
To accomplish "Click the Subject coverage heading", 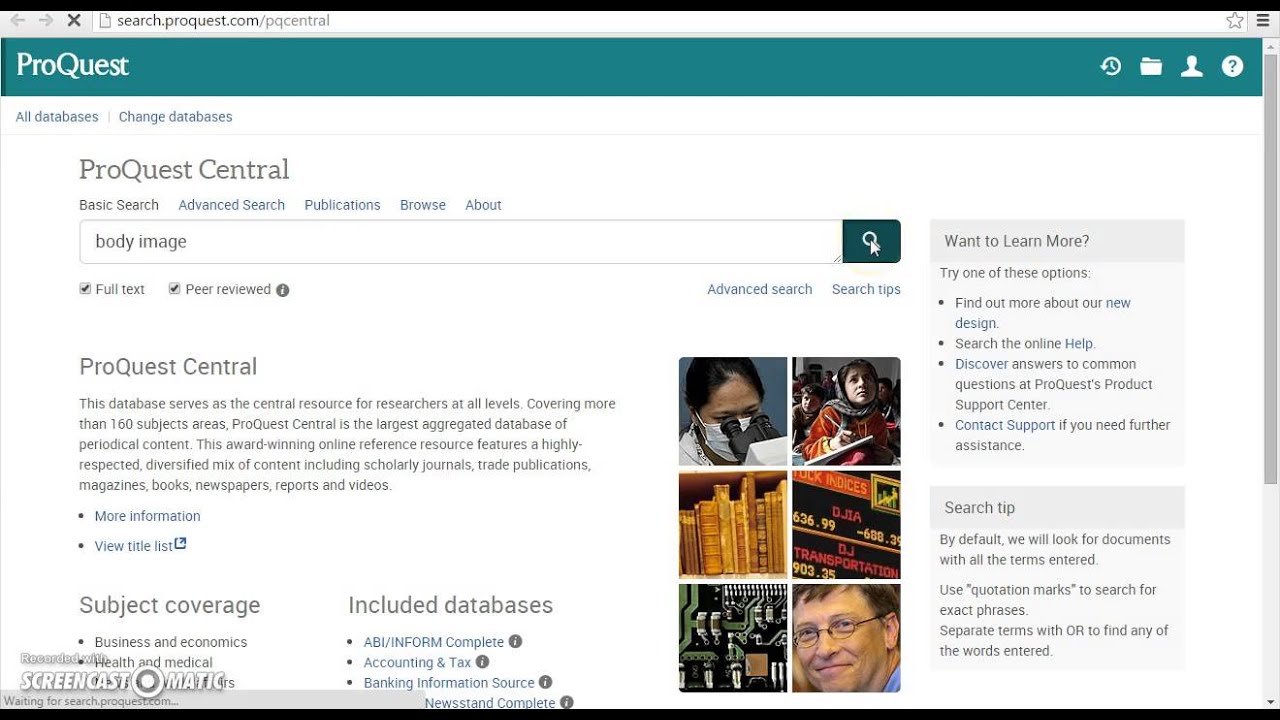I will pyautogui.click(x=169, y=605).
